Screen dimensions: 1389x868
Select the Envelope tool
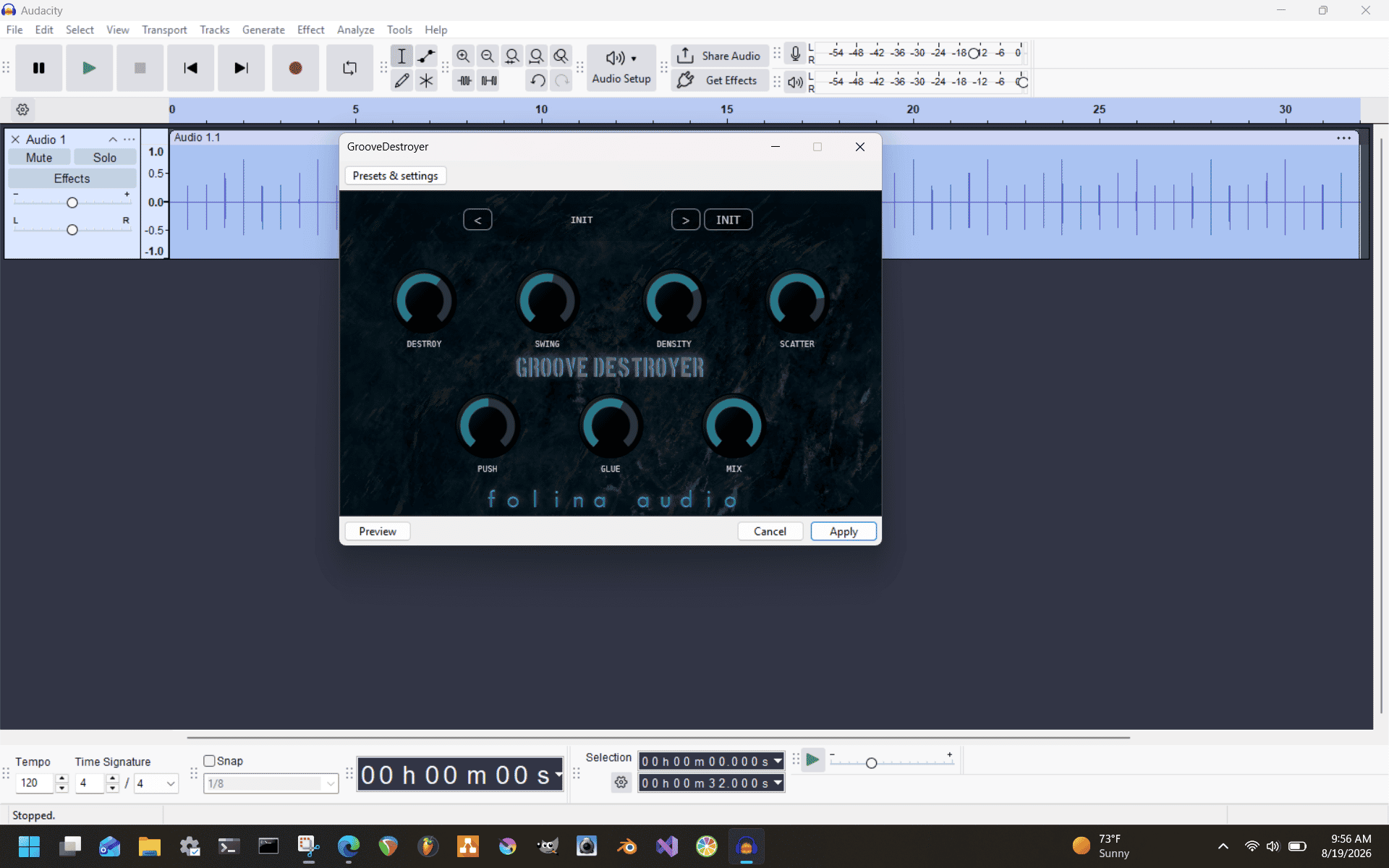[426, 56]
